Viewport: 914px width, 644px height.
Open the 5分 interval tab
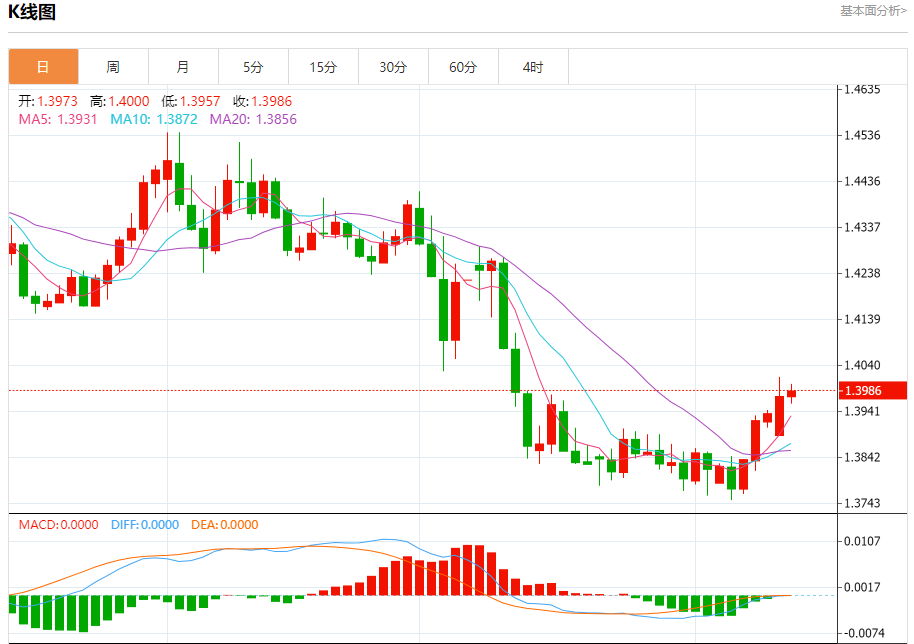pos(253,67)
